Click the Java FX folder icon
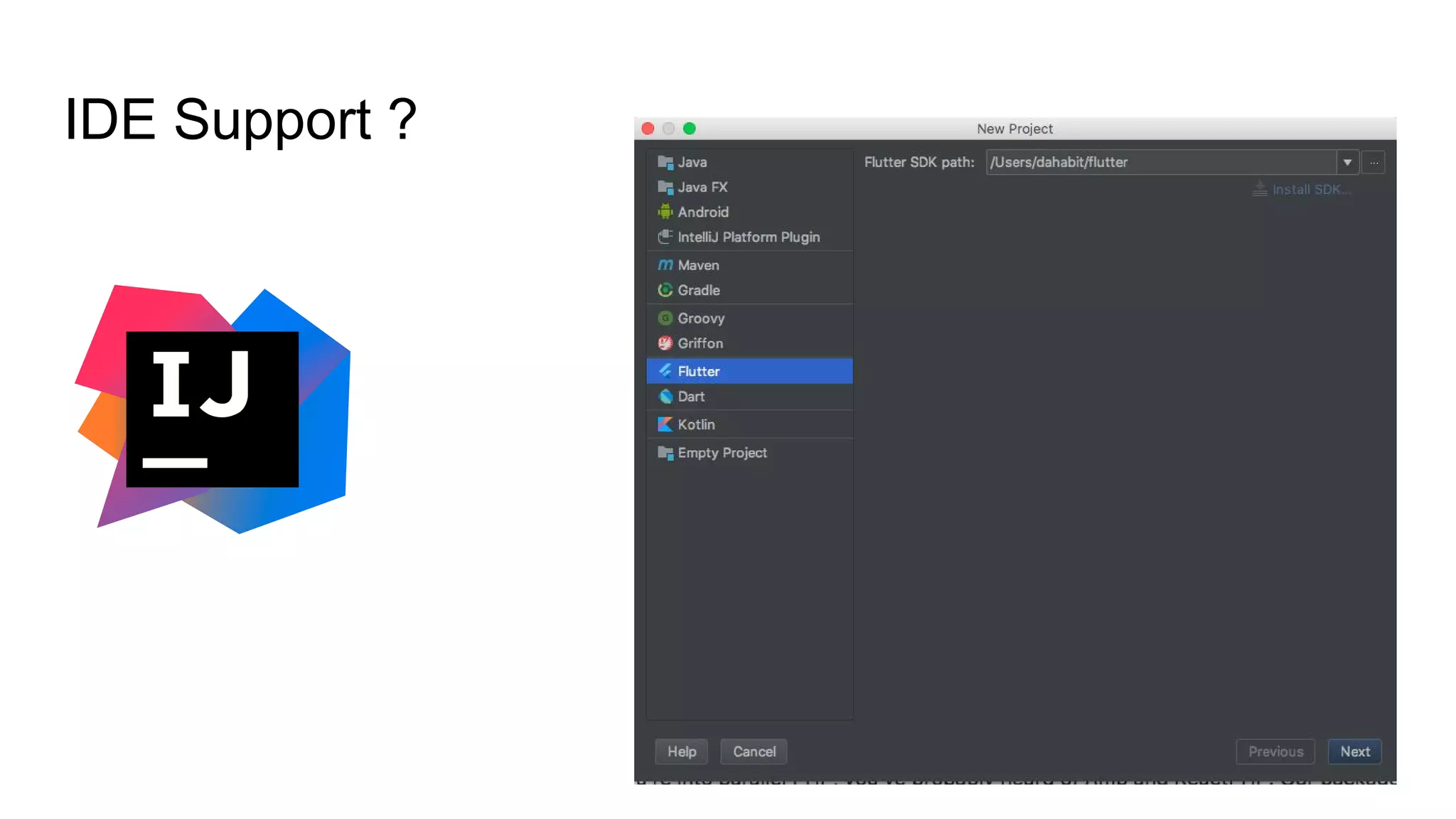 [665, 187]
